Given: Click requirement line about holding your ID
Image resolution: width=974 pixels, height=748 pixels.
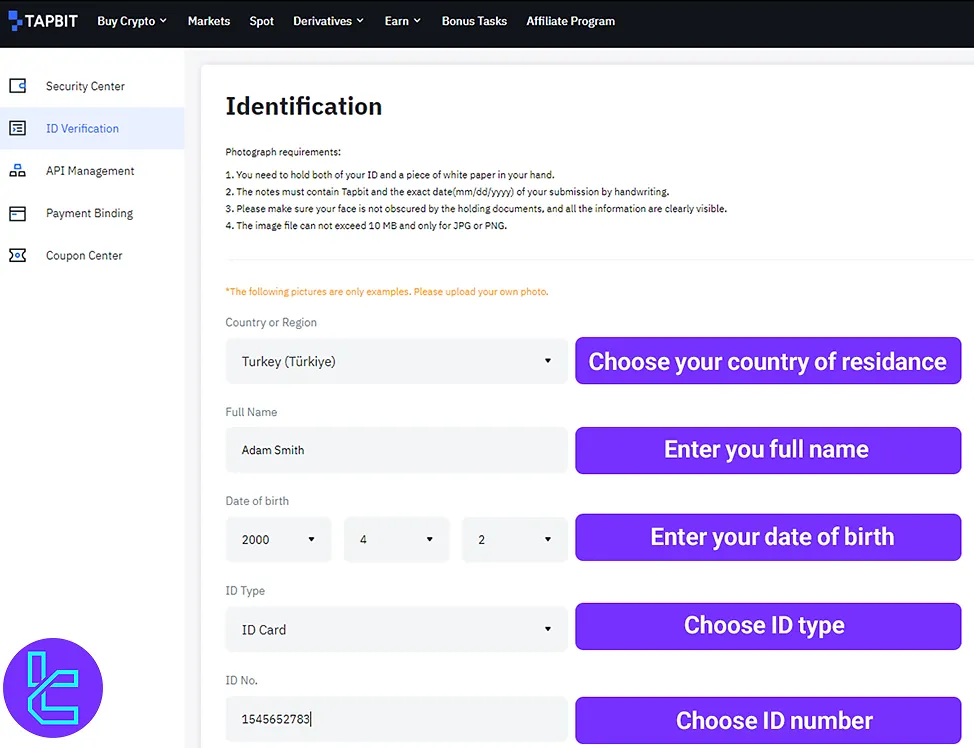Looking at the screenshot, I should click(x=390, y=175).
